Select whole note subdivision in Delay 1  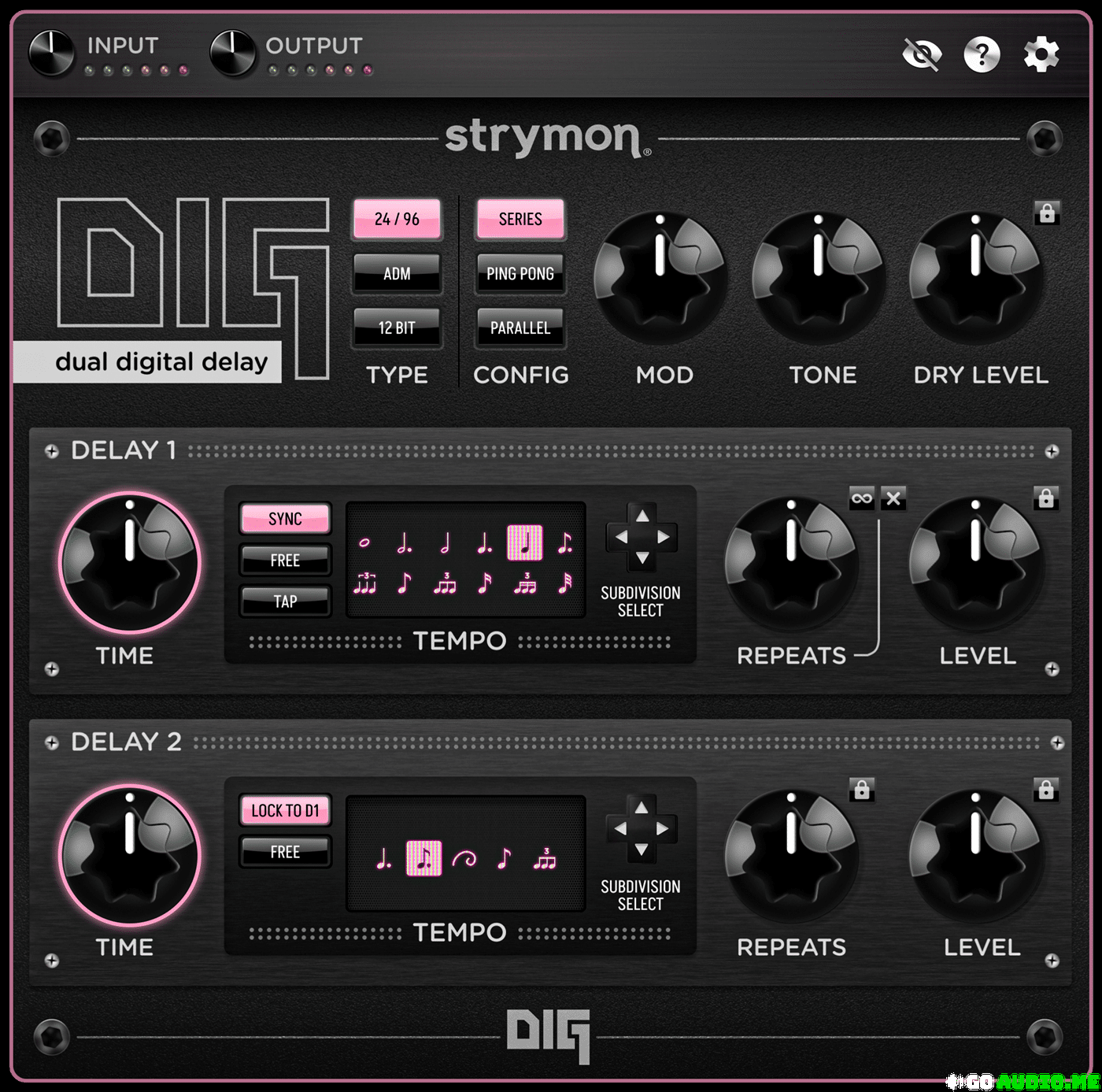(x=364, y=542)
